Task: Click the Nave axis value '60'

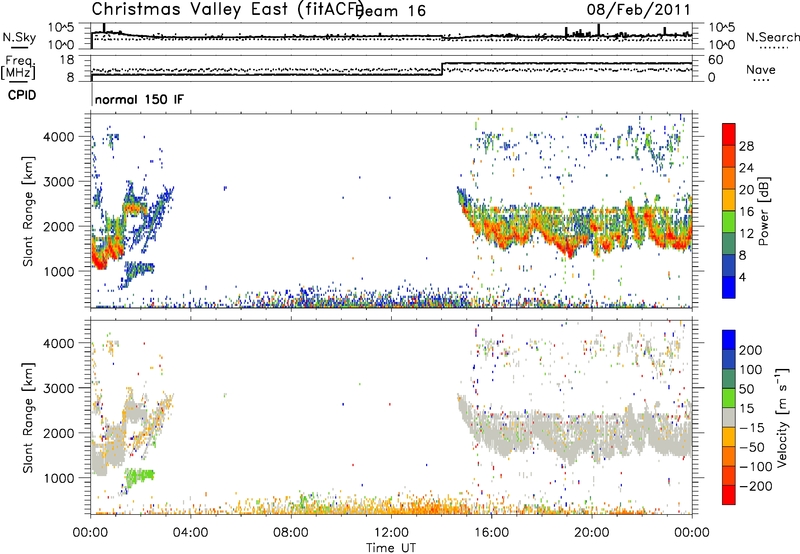Action: pos(715,60)
